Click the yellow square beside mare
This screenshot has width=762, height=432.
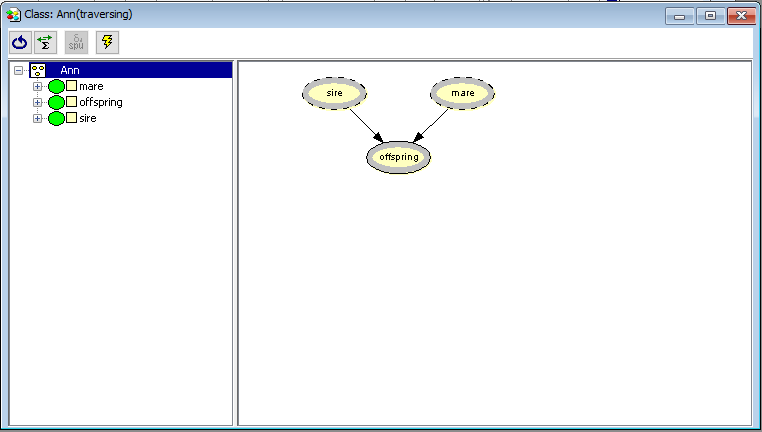point(71,86)
